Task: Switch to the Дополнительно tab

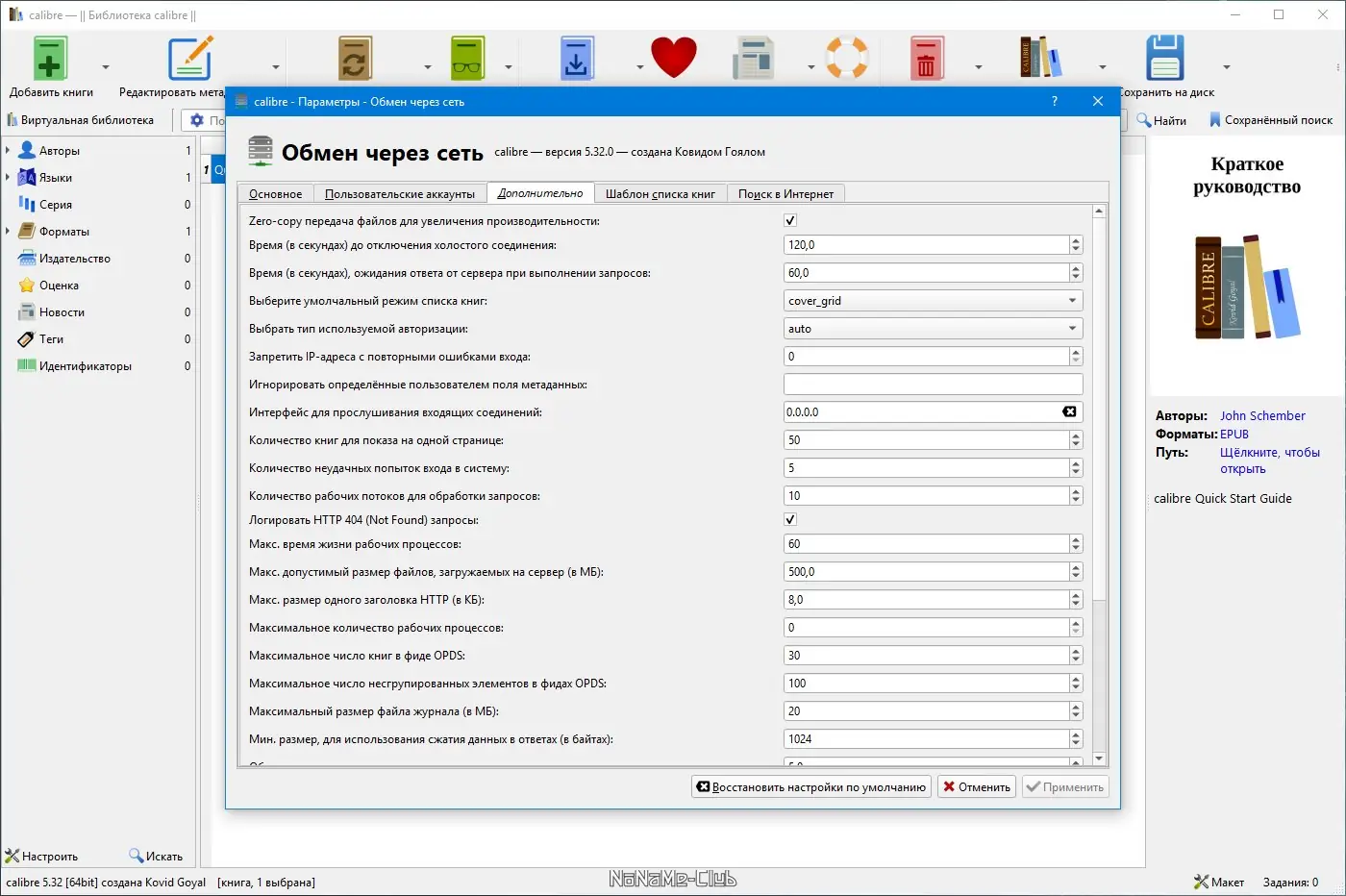Action: pyautogui.click(x=540, y=192)
